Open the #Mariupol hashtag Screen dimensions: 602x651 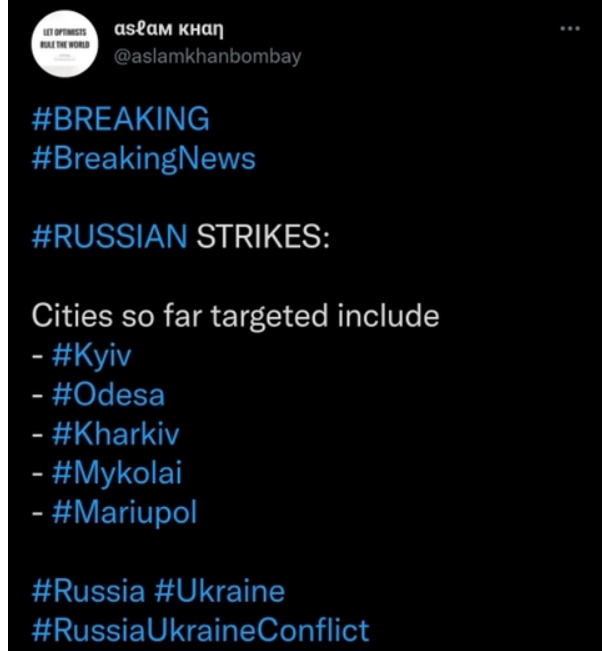[x=123, y=512]
